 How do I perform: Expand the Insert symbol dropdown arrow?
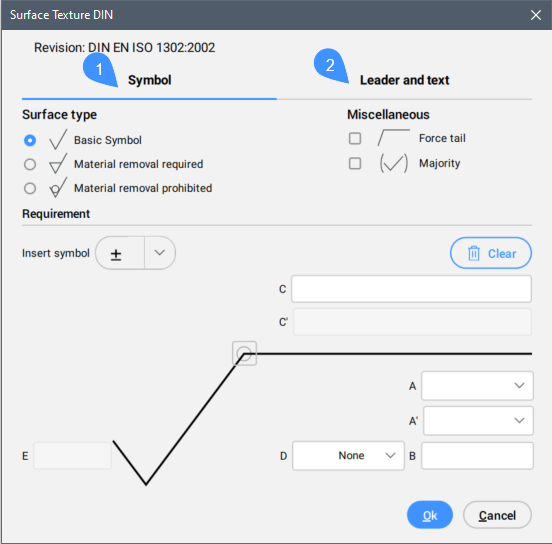[x=160, y=253]
